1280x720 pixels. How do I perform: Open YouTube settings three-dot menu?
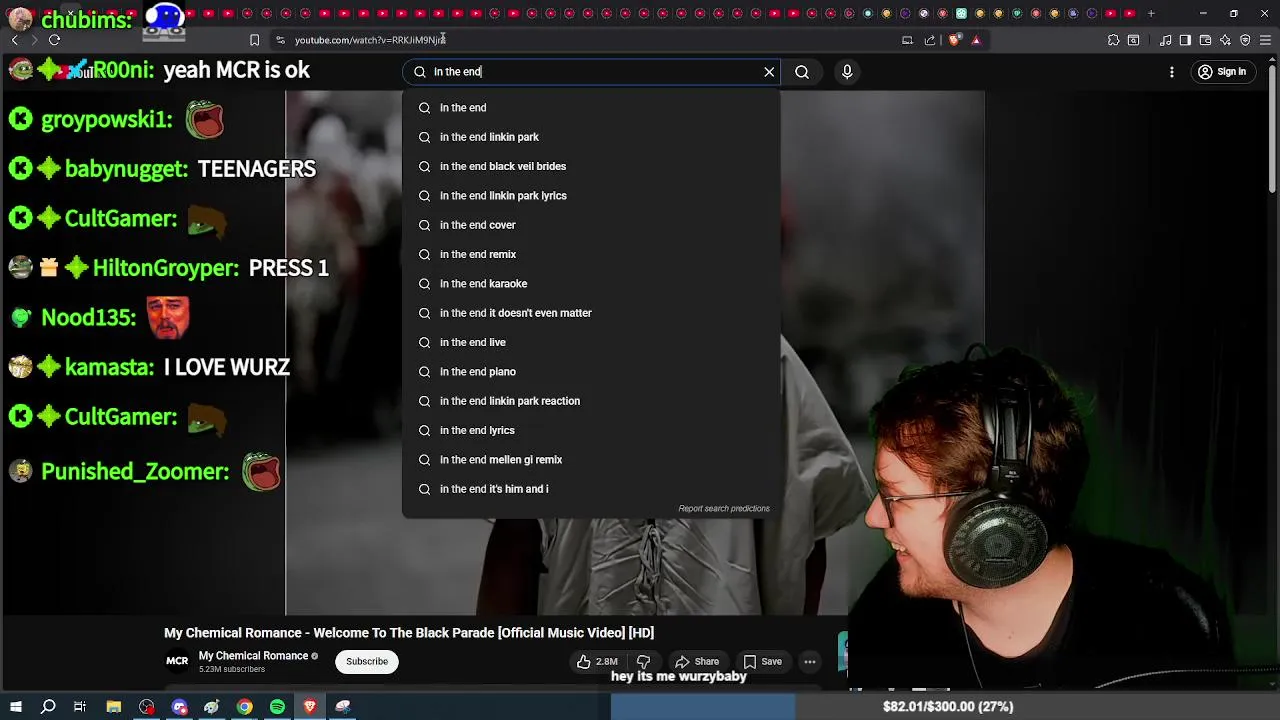[1172, 72]
